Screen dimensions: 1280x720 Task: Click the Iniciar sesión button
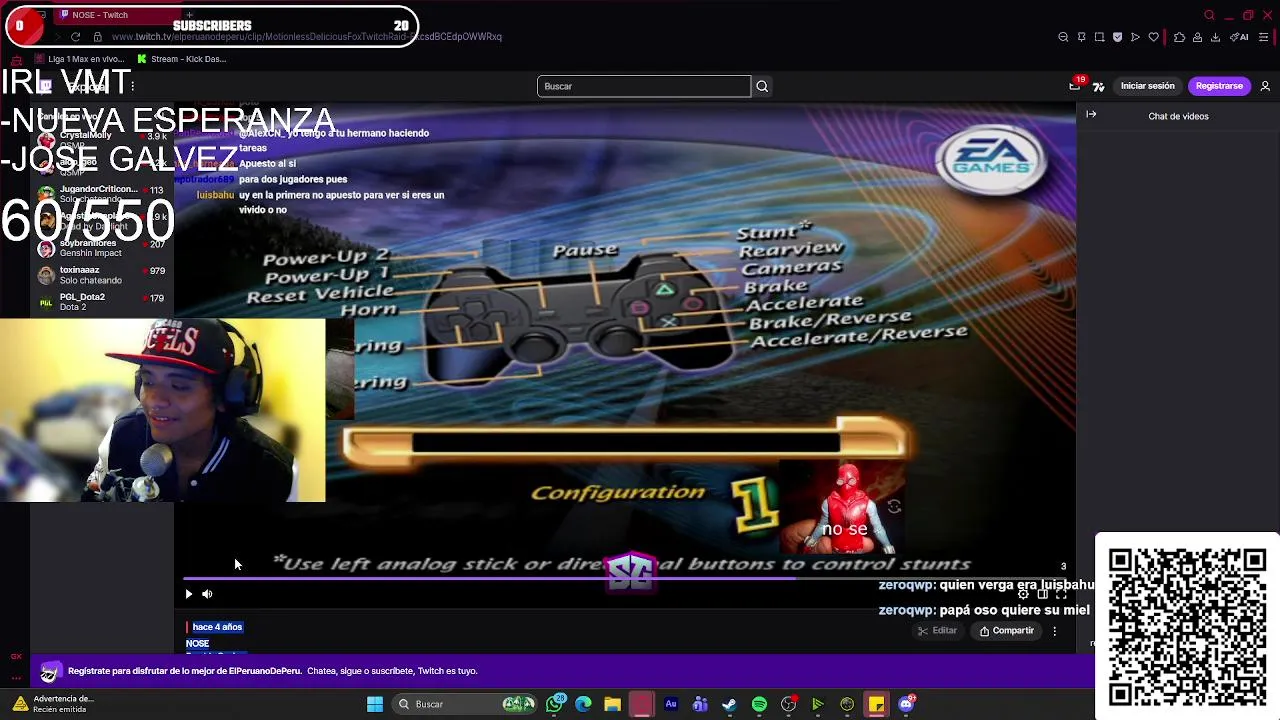click(x=1147, y=86)
